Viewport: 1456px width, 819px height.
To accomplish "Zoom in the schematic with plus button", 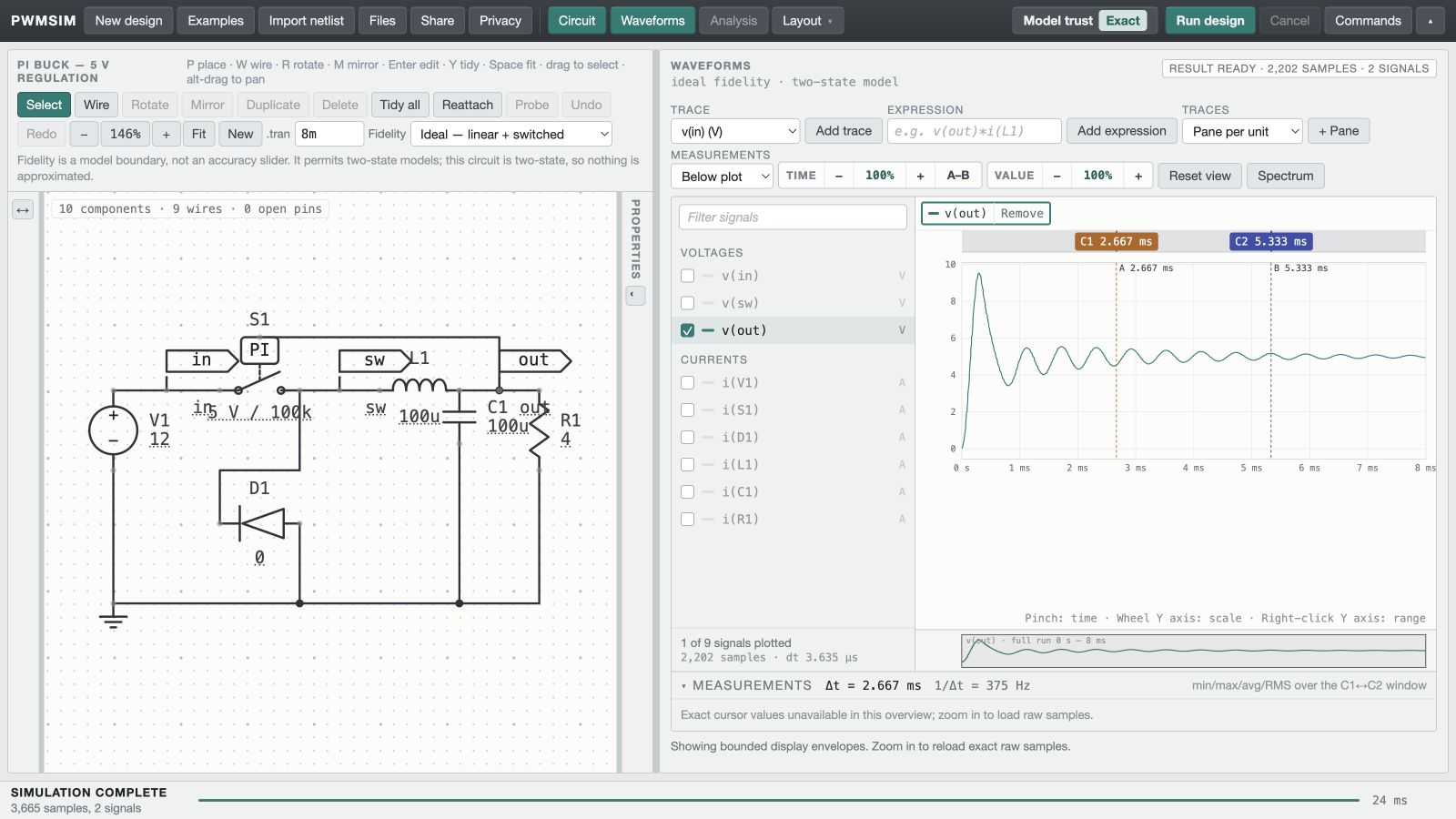I will point(166,134).
